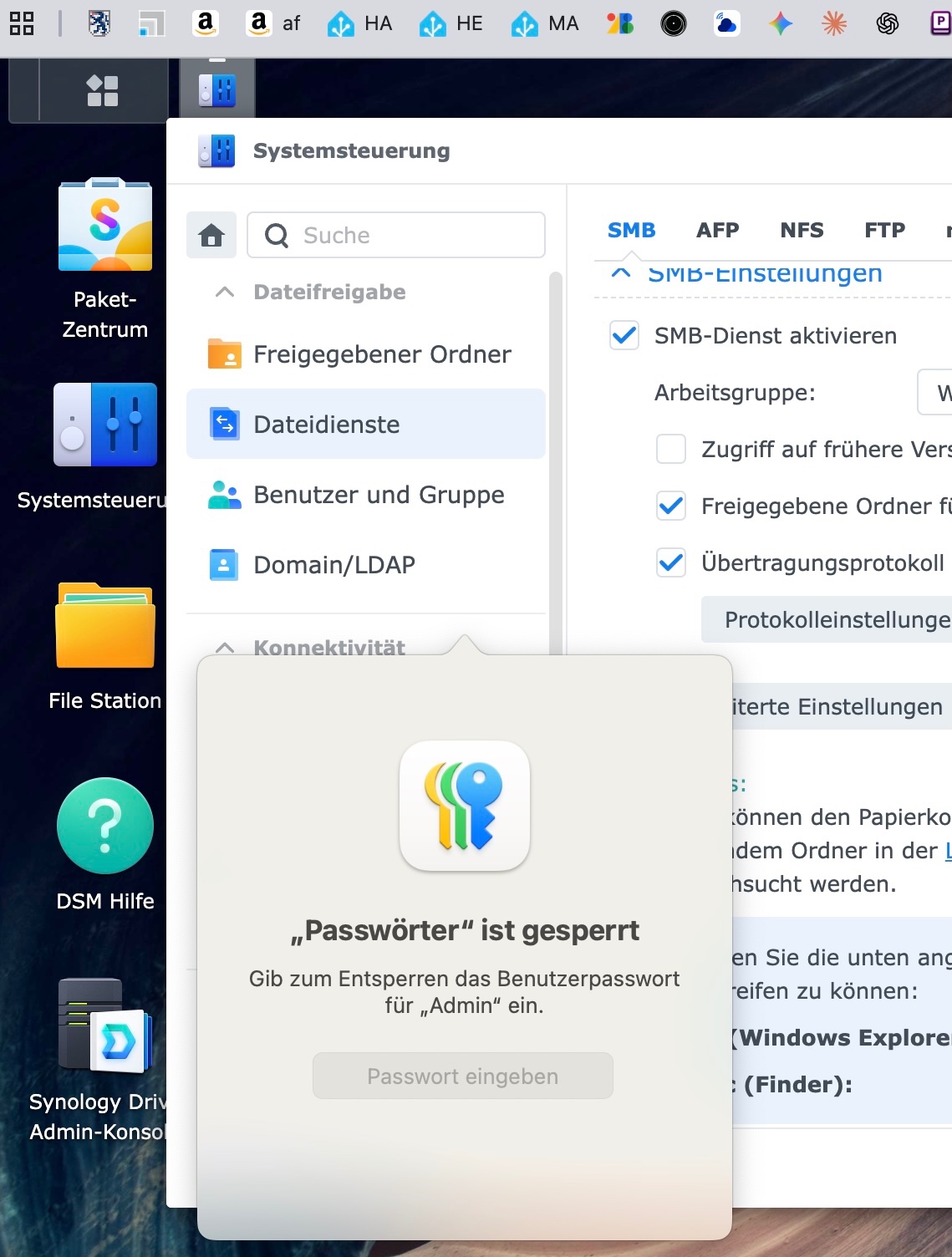952x1257 pixels.
Task: Toggle the Übertragungsprotokoll checkbox
Action: click(671, 562)
